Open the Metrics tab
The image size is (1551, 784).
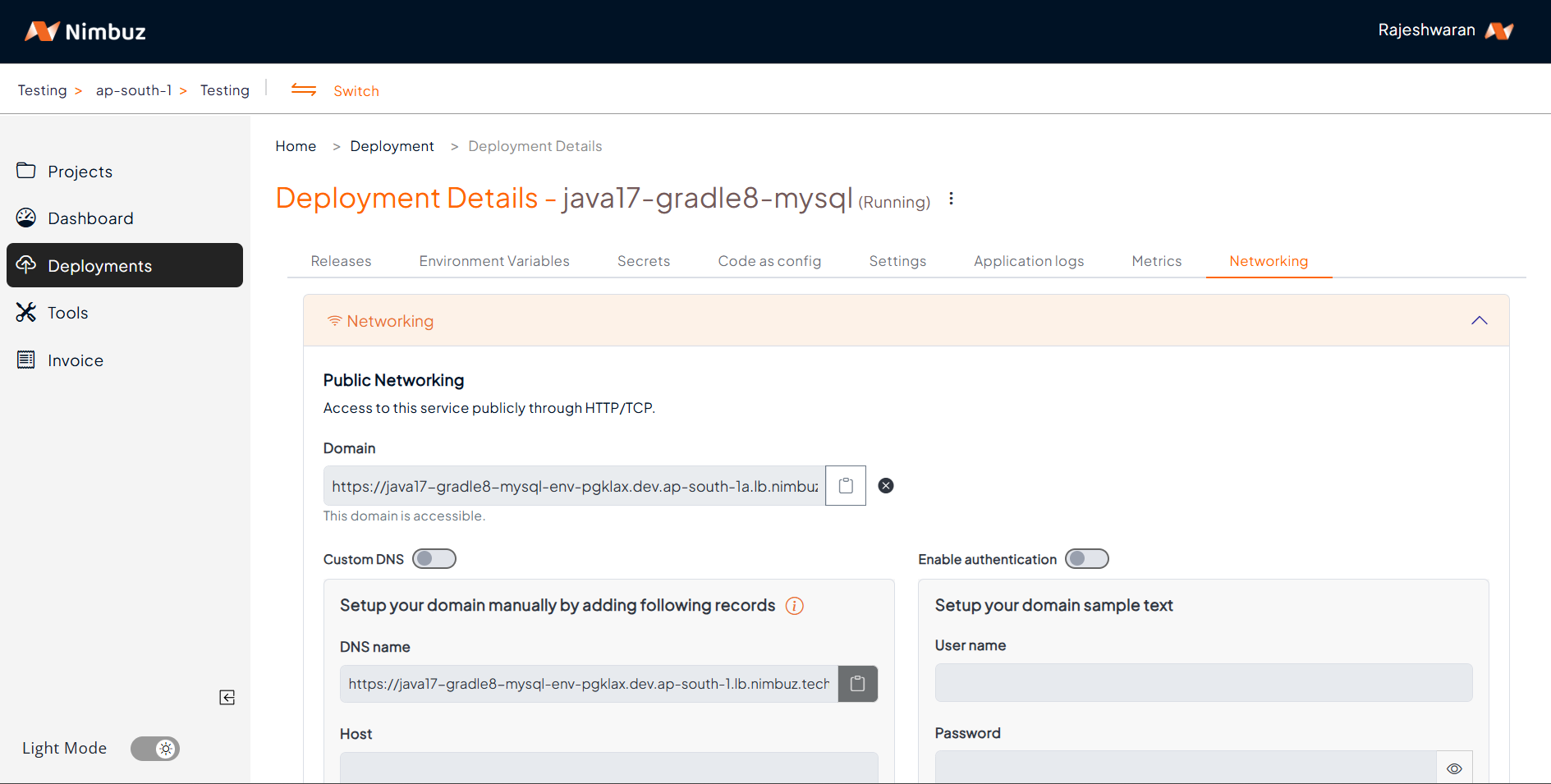[1156, 261]
